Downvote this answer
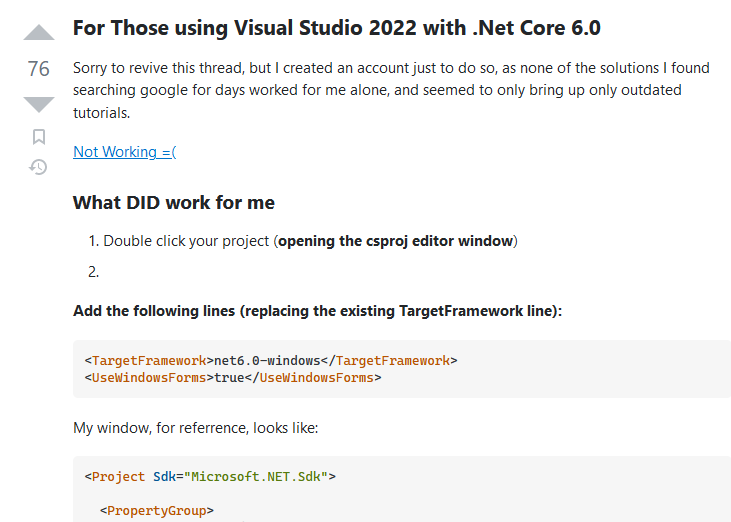The width and height of the screenshot is (731, 522). [x=38, y=104]
